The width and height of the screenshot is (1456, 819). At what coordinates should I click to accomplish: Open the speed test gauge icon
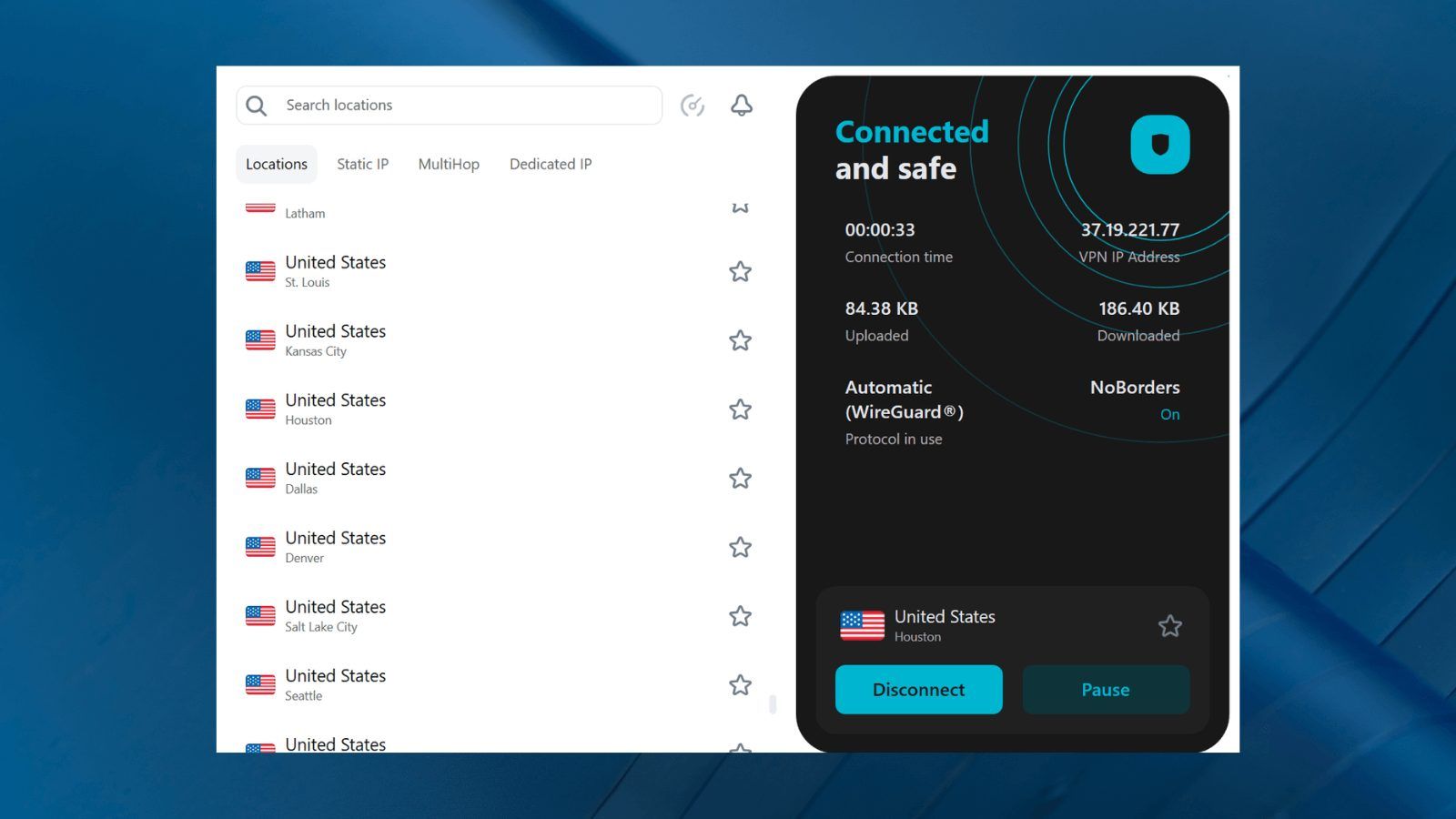coord(693,106)
